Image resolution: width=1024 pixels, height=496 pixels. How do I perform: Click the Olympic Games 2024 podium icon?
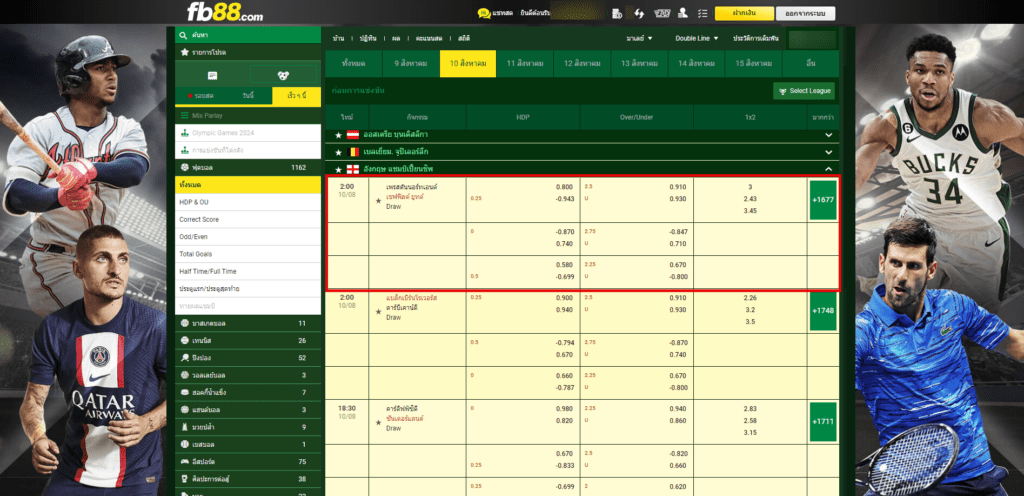pos(185,132)
